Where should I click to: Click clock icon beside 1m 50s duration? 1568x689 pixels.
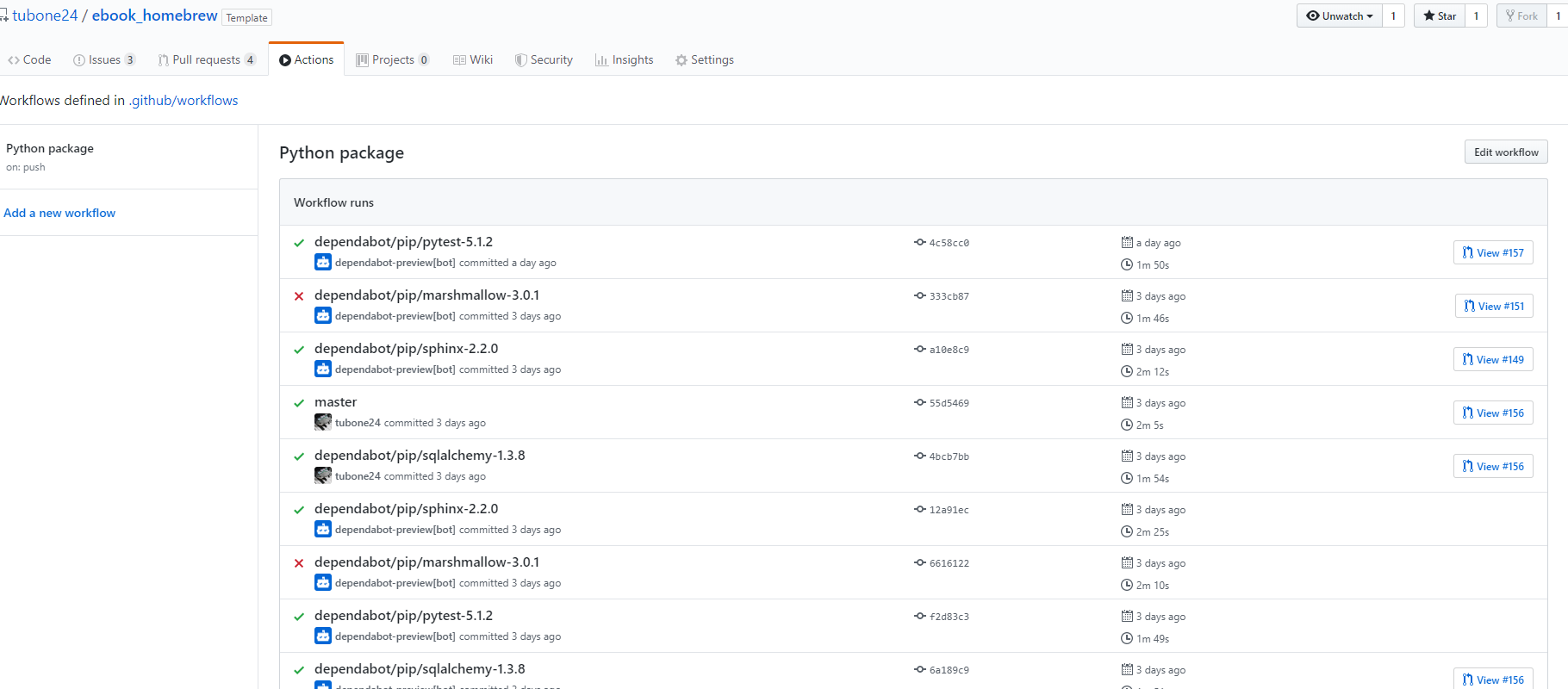pos(1127,264)
